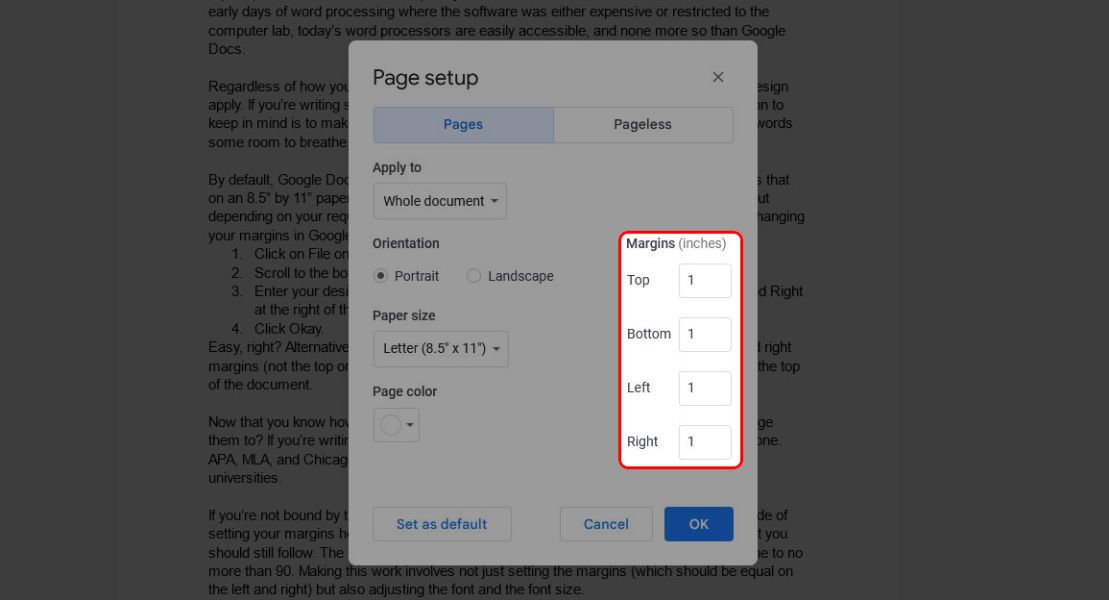Viewport: 1109px width, 600px height.
Task: Select Landscape orientation
Action: [x=473, y=276]
